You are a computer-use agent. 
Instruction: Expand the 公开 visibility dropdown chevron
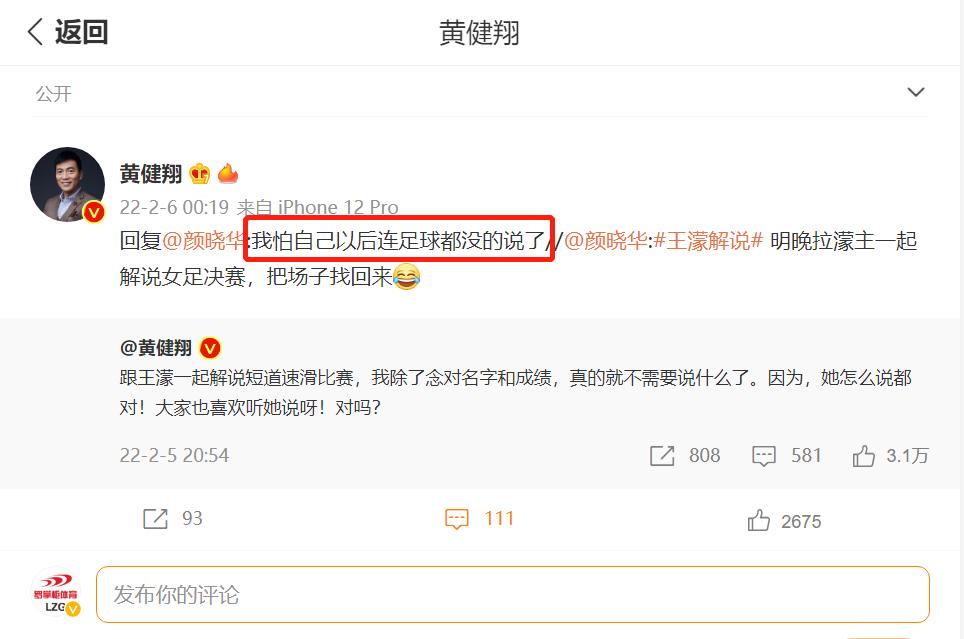pyautogui.click(x=915, y=92)
